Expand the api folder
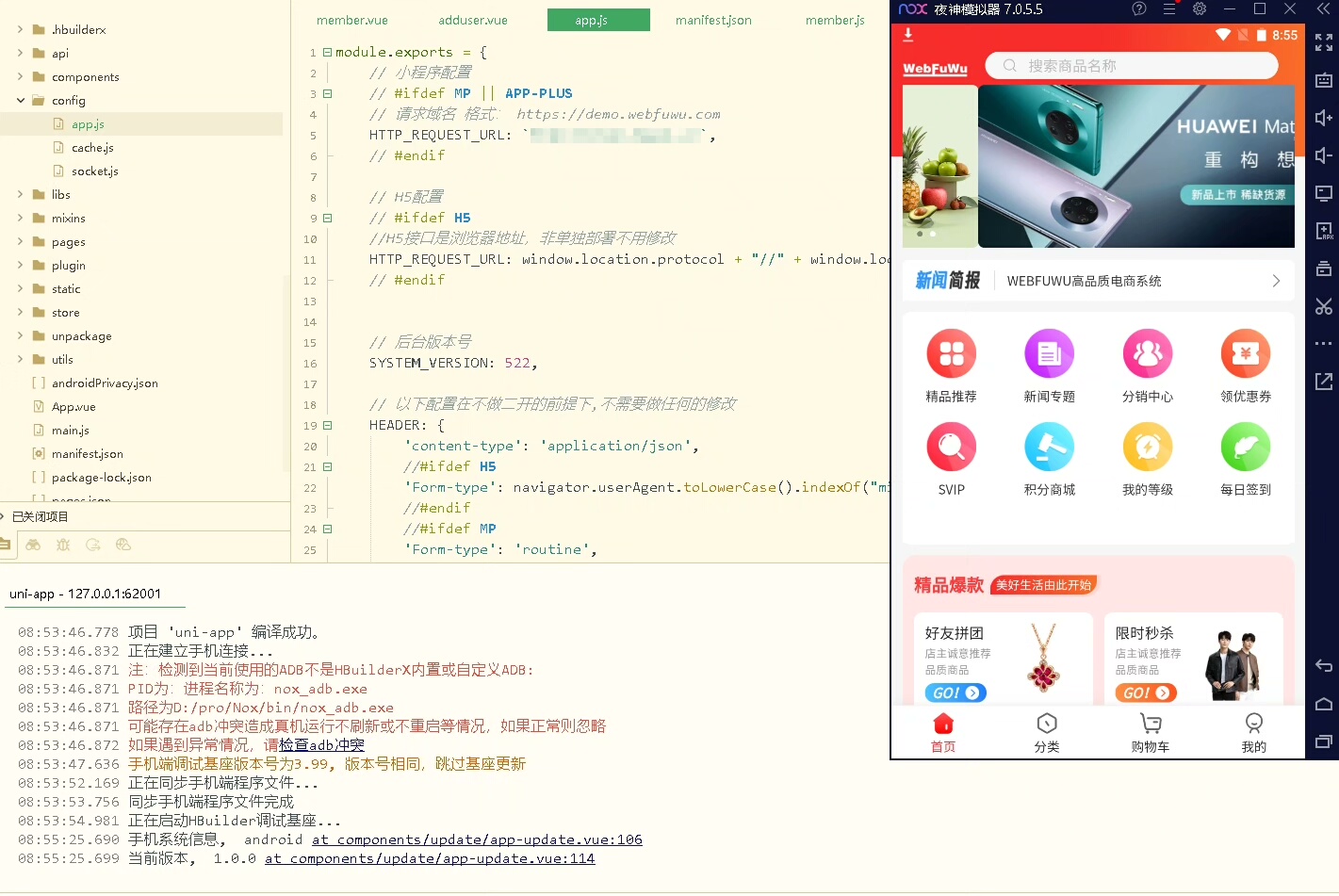 click(x=21, y=53)
